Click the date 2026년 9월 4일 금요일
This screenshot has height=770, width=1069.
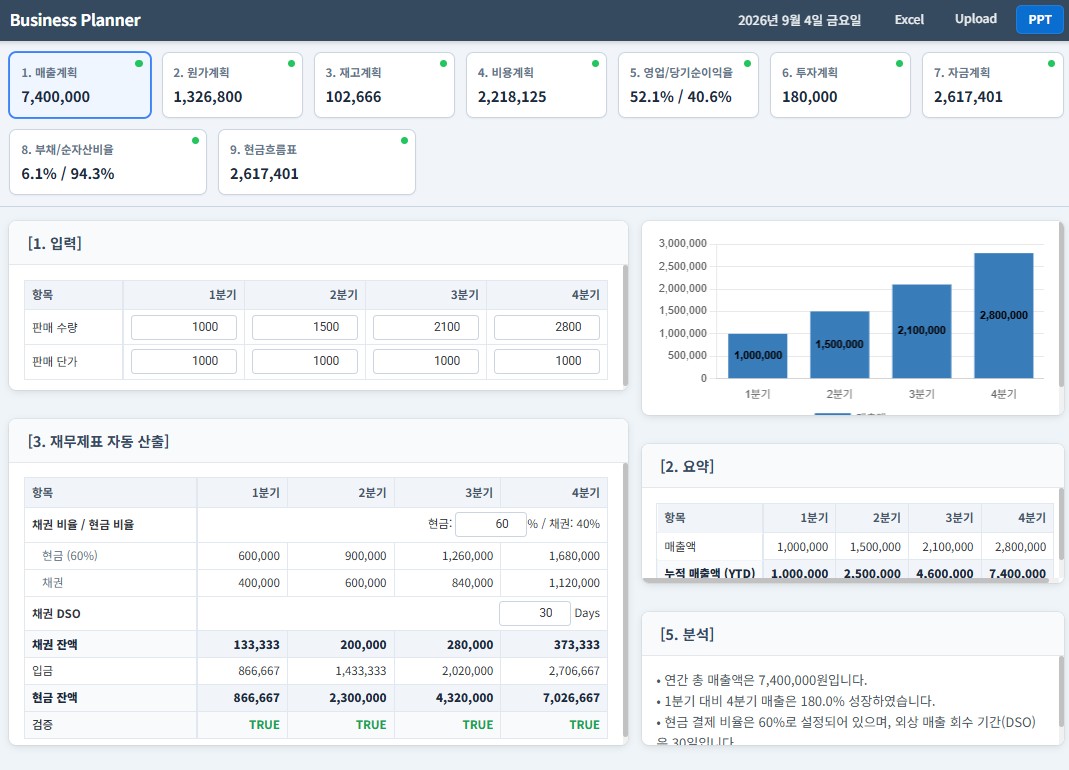[799, 20]
